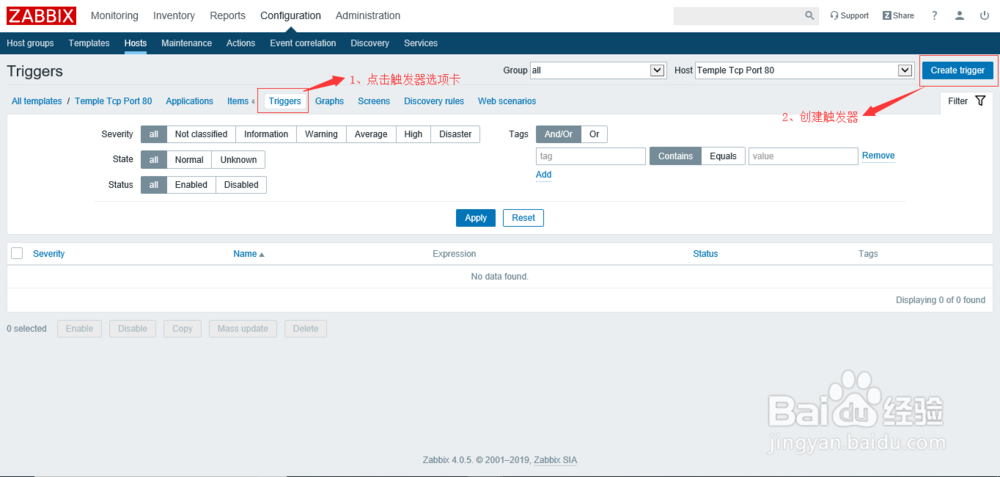Switch to the Discovery rules tab
Screen dimensions: 1000x477
pyautogui.click(x=434, y=101)
